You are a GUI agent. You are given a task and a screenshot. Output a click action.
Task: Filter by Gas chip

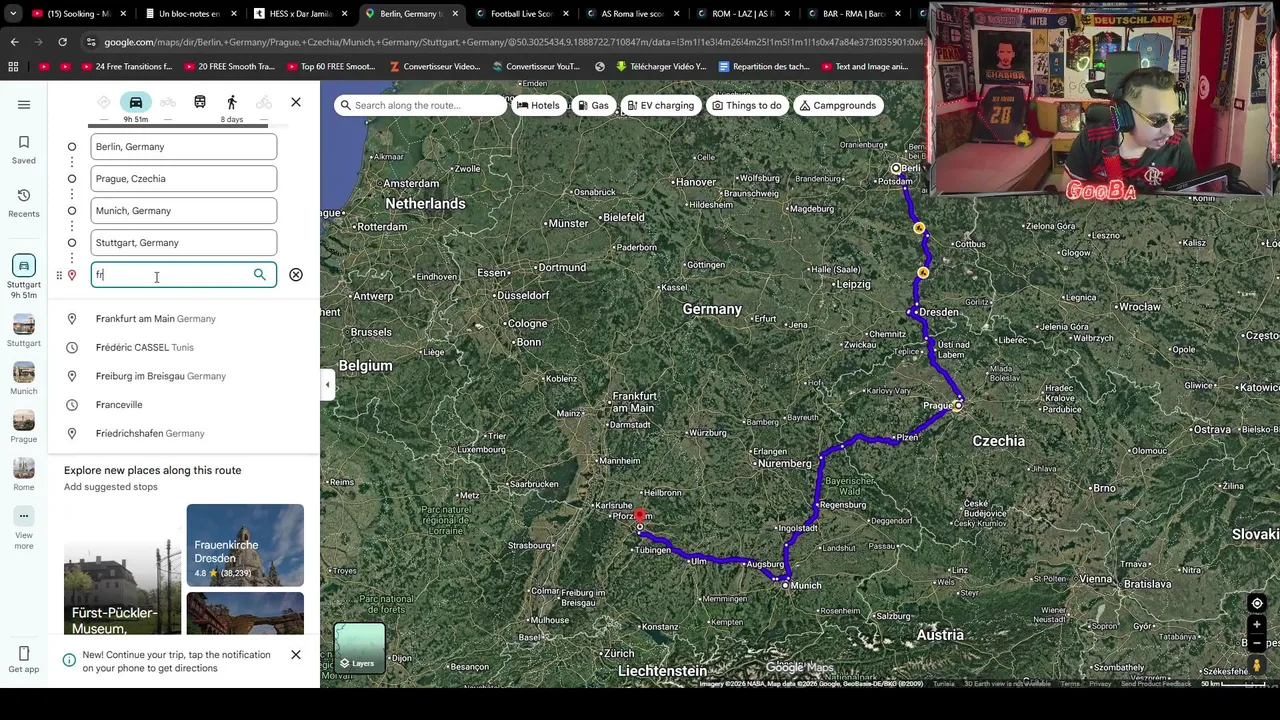click(592, 106)
